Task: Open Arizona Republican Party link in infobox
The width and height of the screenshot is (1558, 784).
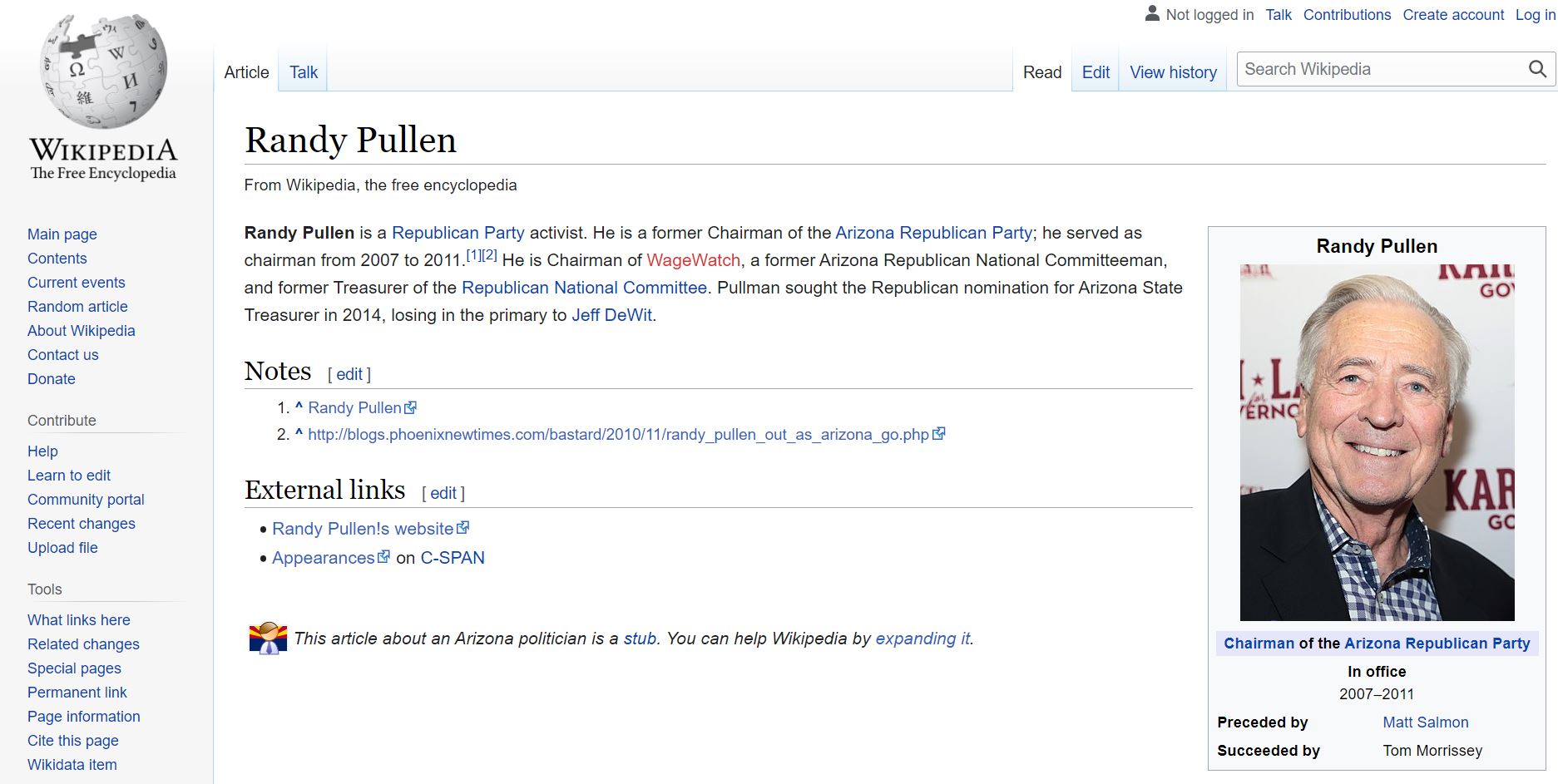Action: 1437,643
